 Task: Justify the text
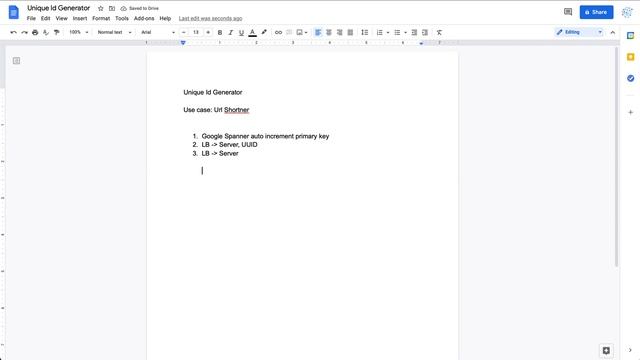click(x=350, y=32)
